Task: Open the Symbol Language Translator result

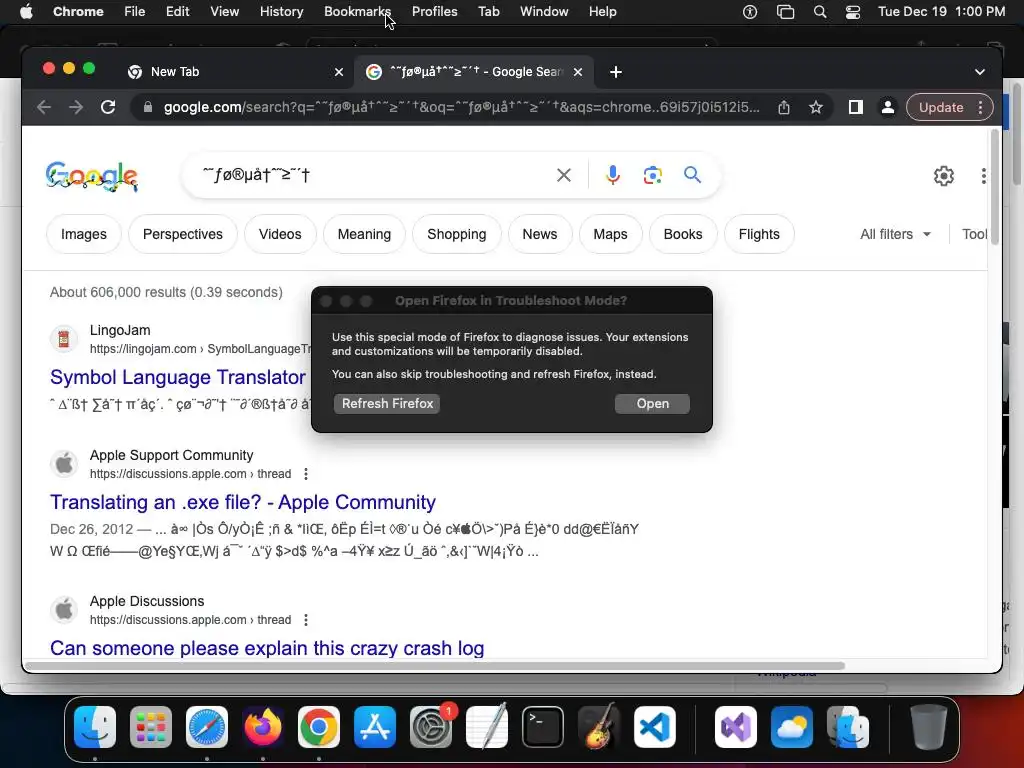Action: click(178, 377)
